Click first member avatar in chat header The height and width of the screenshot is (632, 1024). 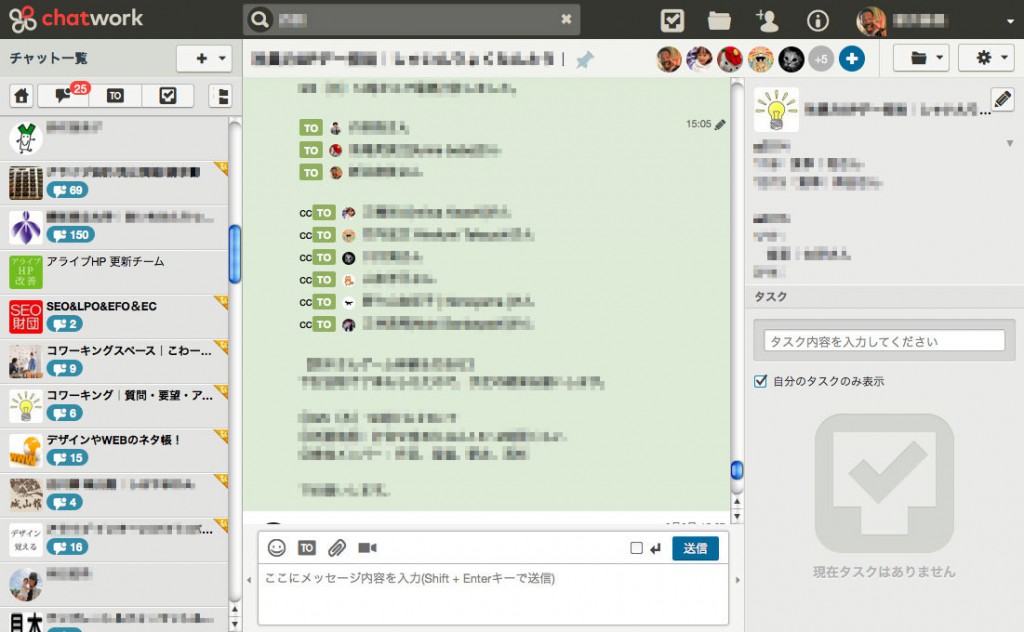click(x=669, y=59)
